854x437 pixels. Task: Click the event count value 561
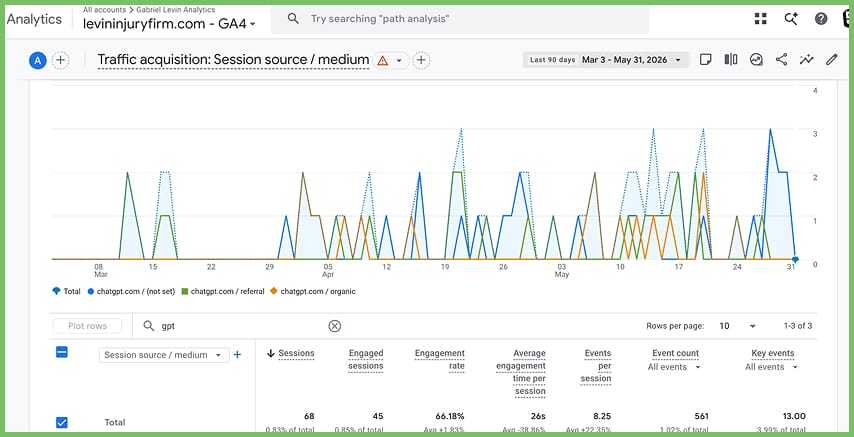(x=702, y=416)
